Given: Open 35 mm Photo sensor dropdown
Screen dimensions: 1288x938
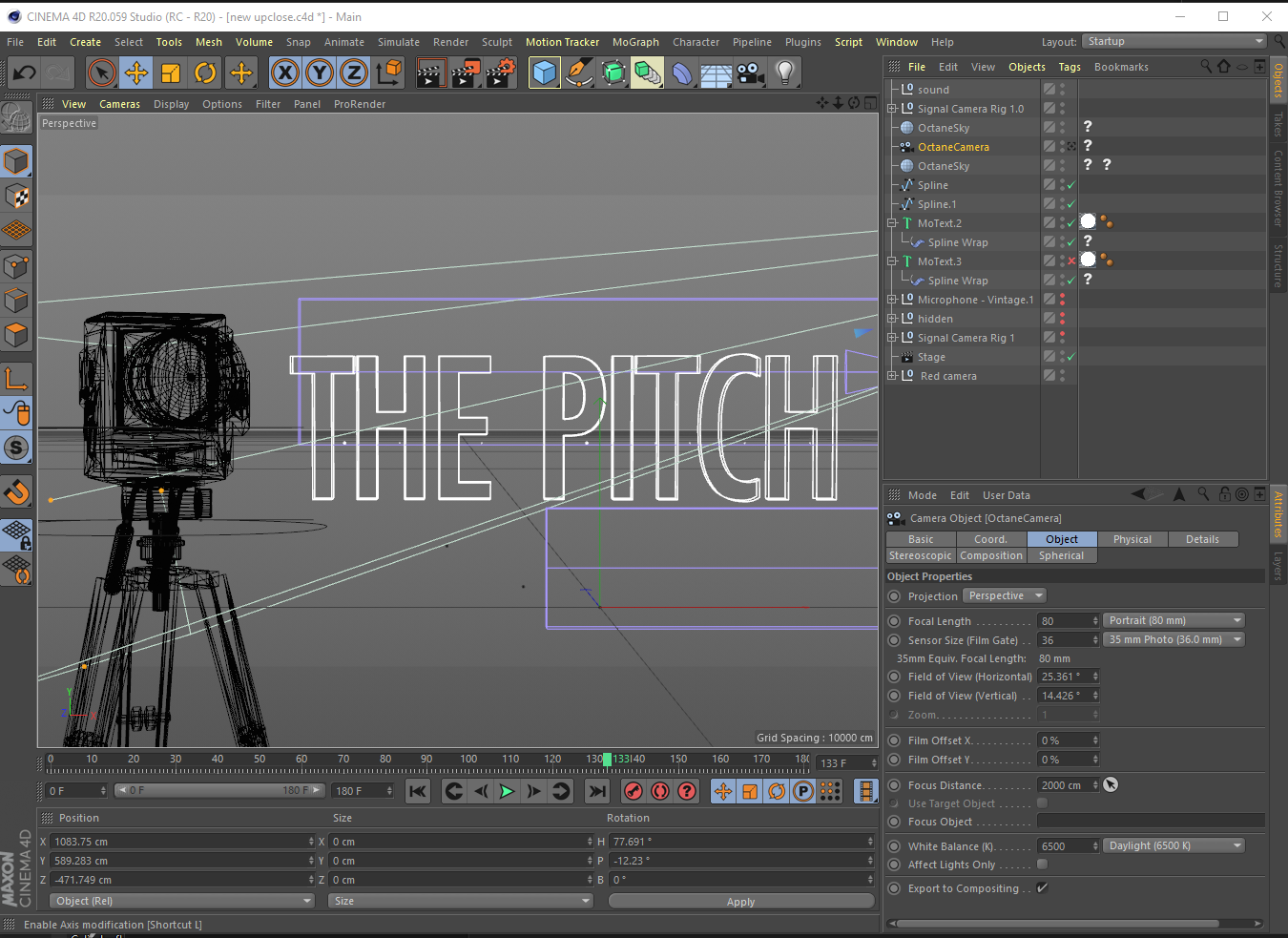Looking at the screenshot, I should click(1174, 639).
